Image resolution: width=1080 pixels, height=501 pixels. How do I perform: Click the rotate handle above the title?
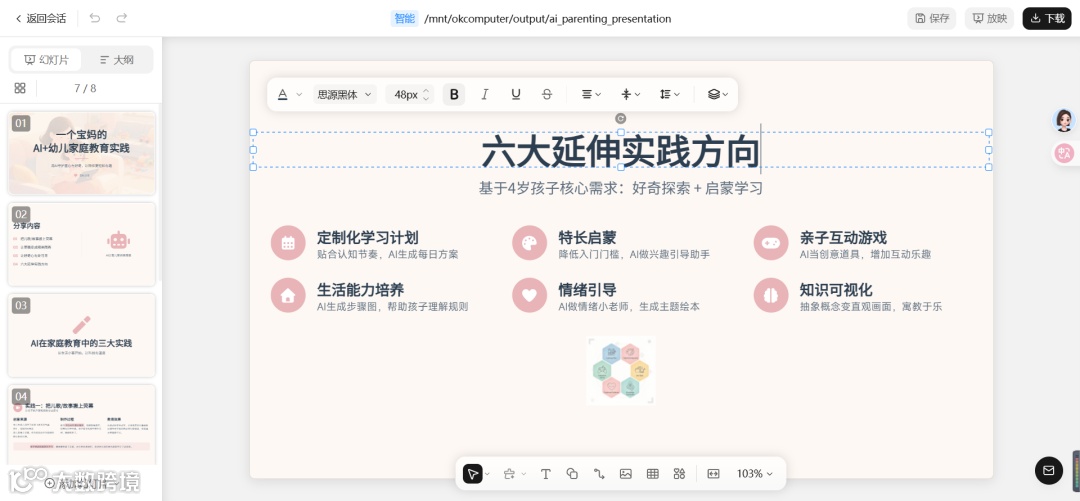tap(621, 119)
